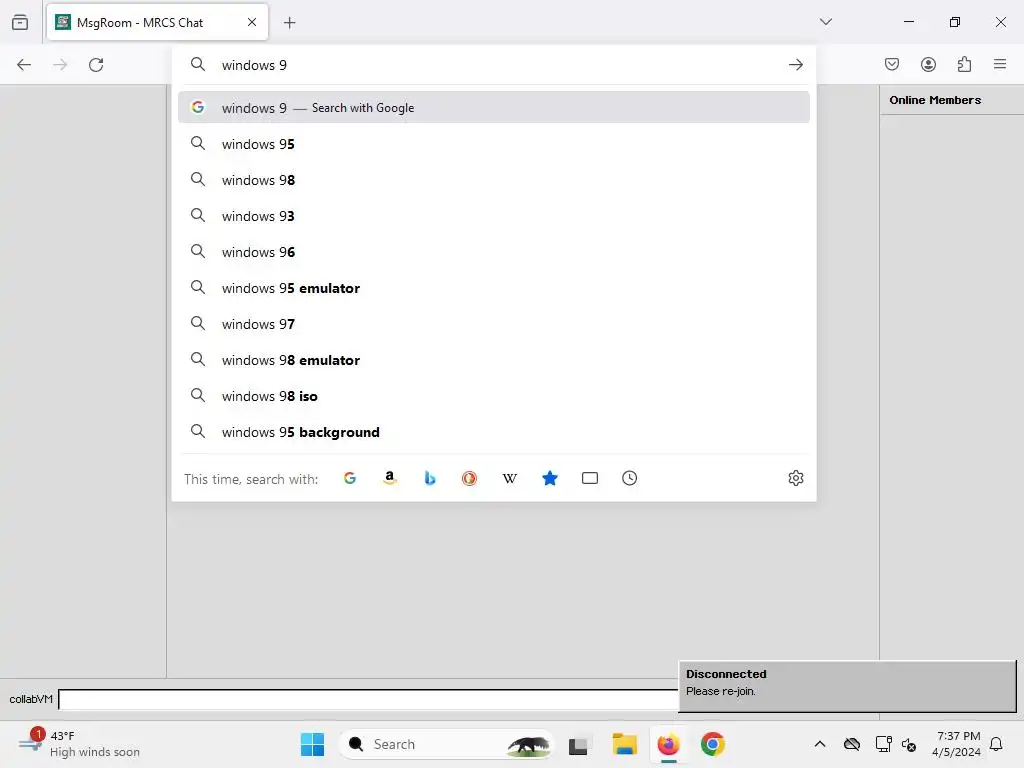Choose the windows 96 suggestion
The height and width of the screenshot is (768, 1024).
click(x=494, y=251)
